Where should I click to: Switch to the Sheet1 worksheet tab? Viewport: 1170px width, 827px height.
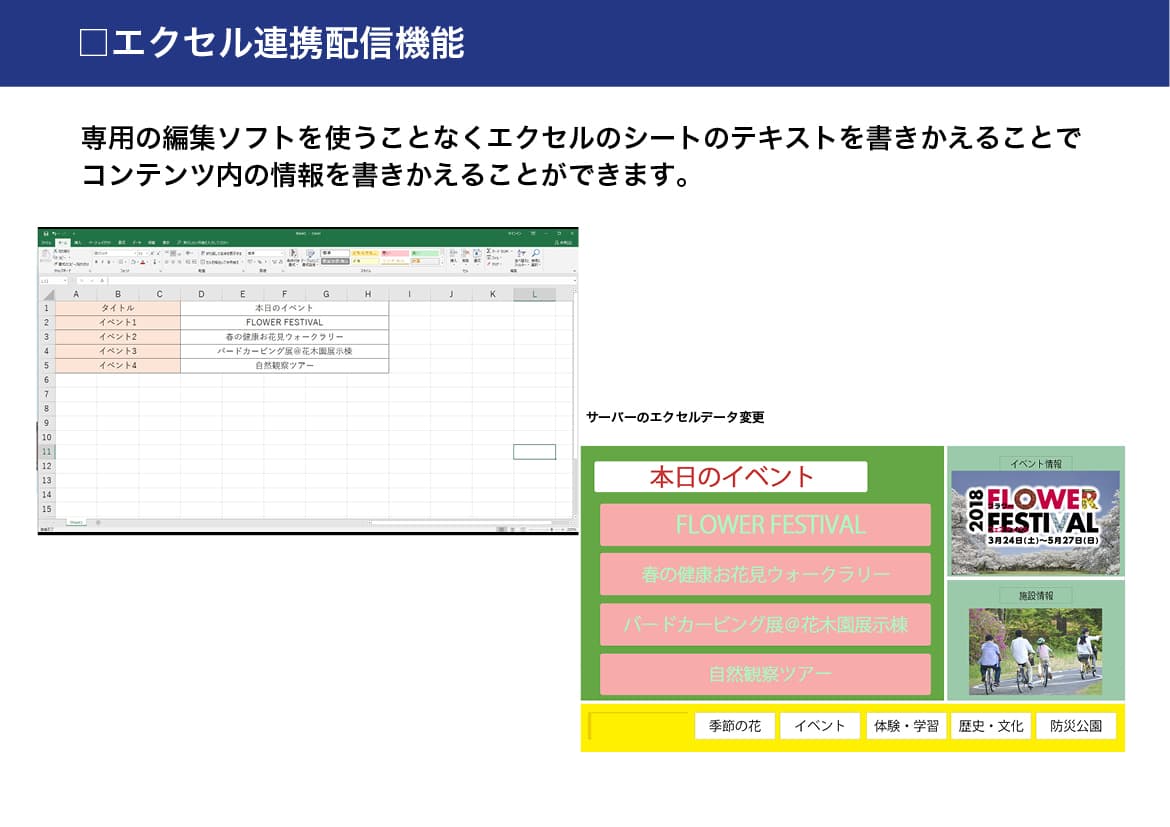tap(75, 522)
